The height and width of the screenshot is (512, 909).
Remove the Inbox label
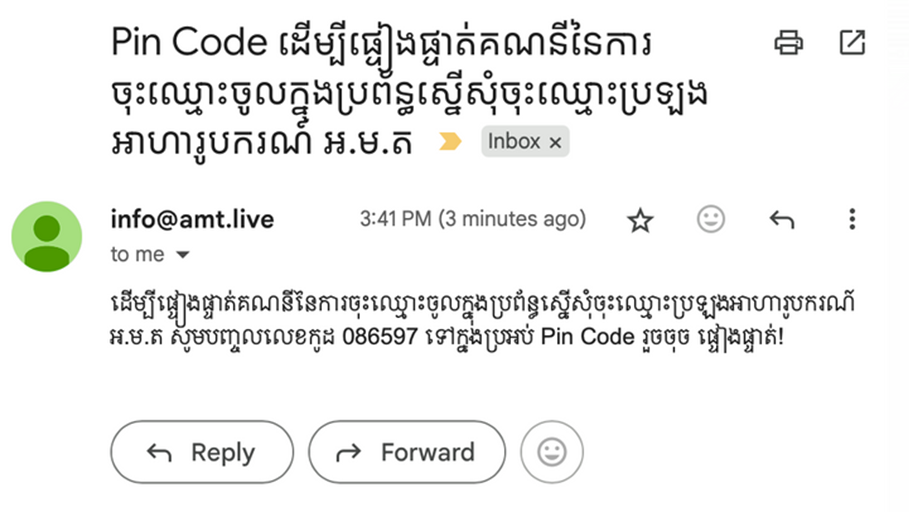coord(555,143)
